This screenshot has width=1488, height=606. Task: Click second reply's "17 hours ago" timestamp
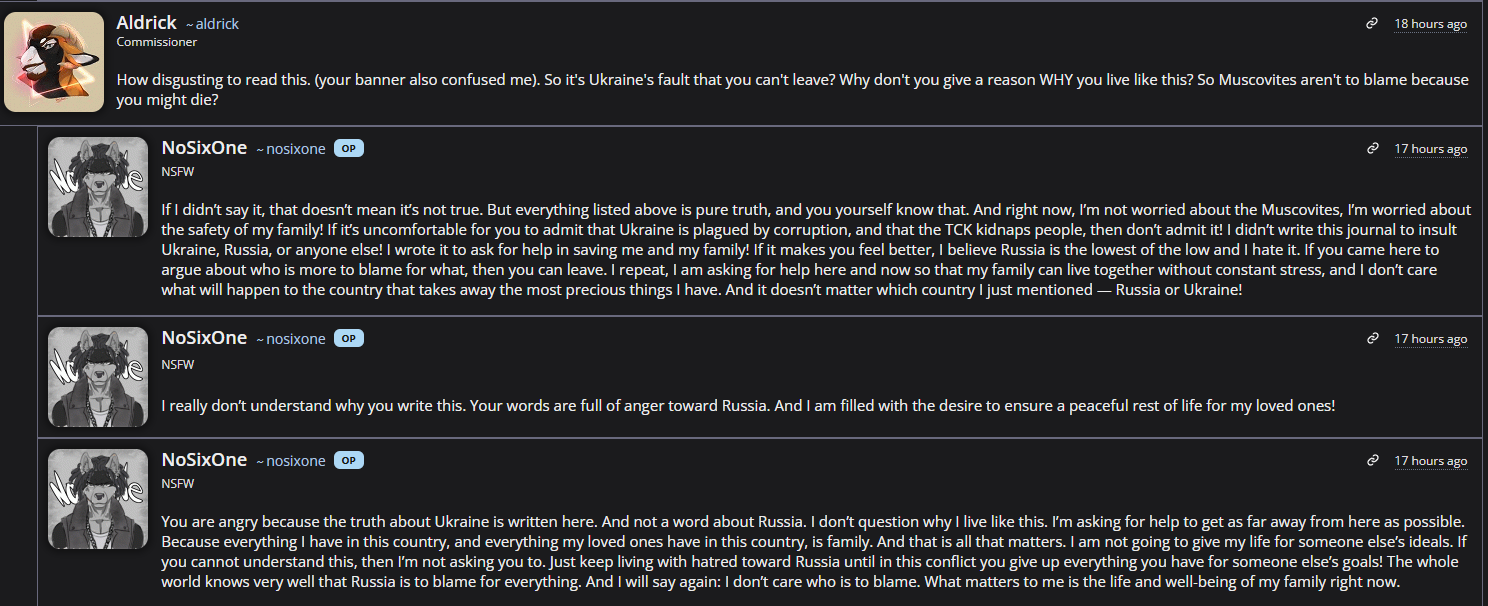click(x=1430, y=339)
